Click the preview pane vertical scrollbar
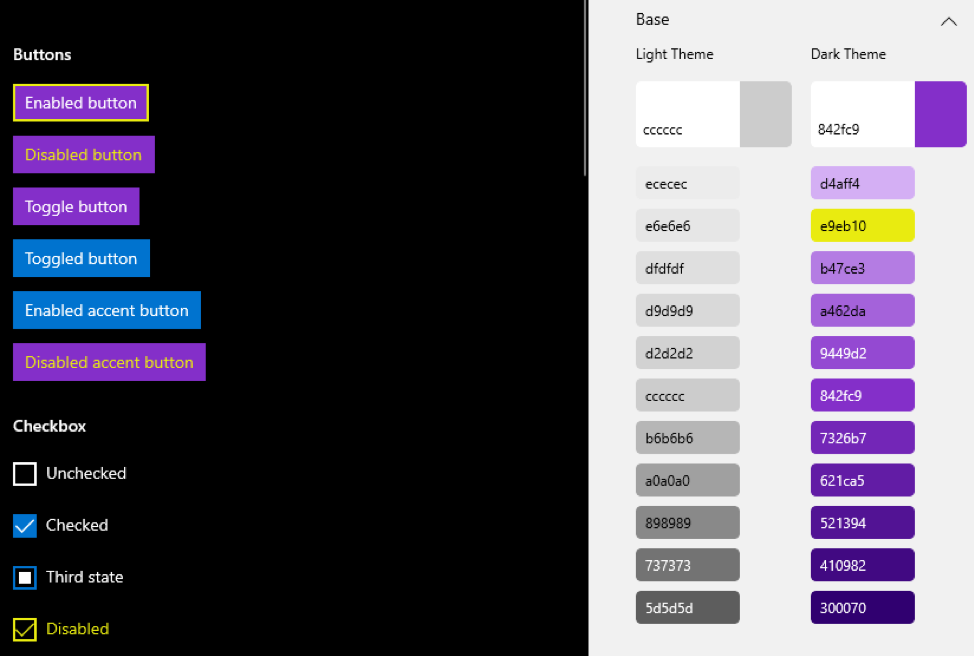 click(x=585, y=88)
